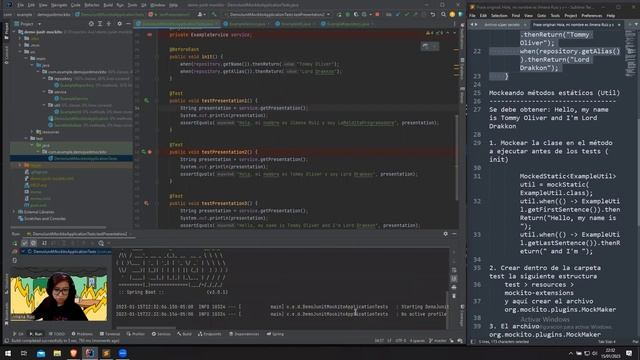The height and width of the screenshot is (360, 640).
Task: Click the Search Everywhere magnifier icon
Action: point(443,14)
